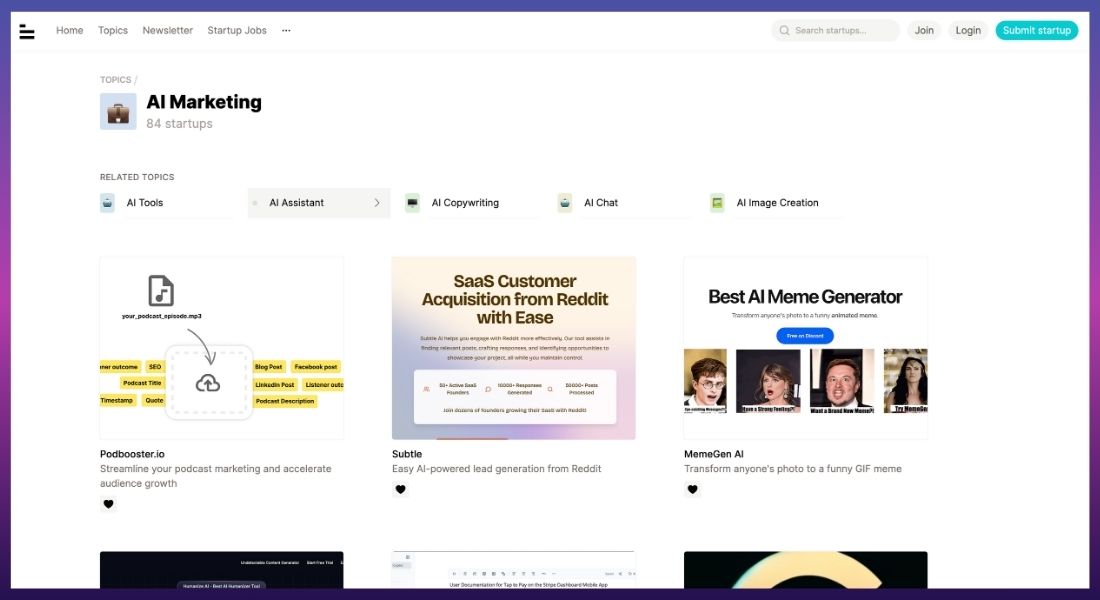Click the Submit startup button
This screenshot has width=1100, height=600.
pyautogui.click(x=1037, y=31)
